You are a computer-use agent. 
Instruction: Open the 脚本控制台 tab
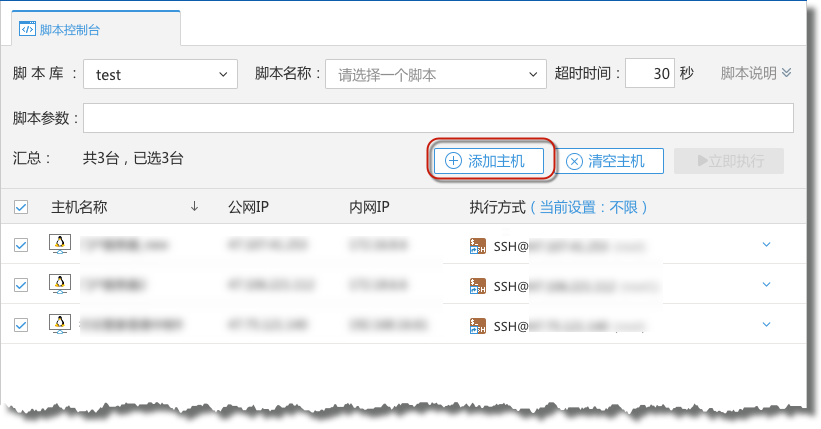(96, 29)
